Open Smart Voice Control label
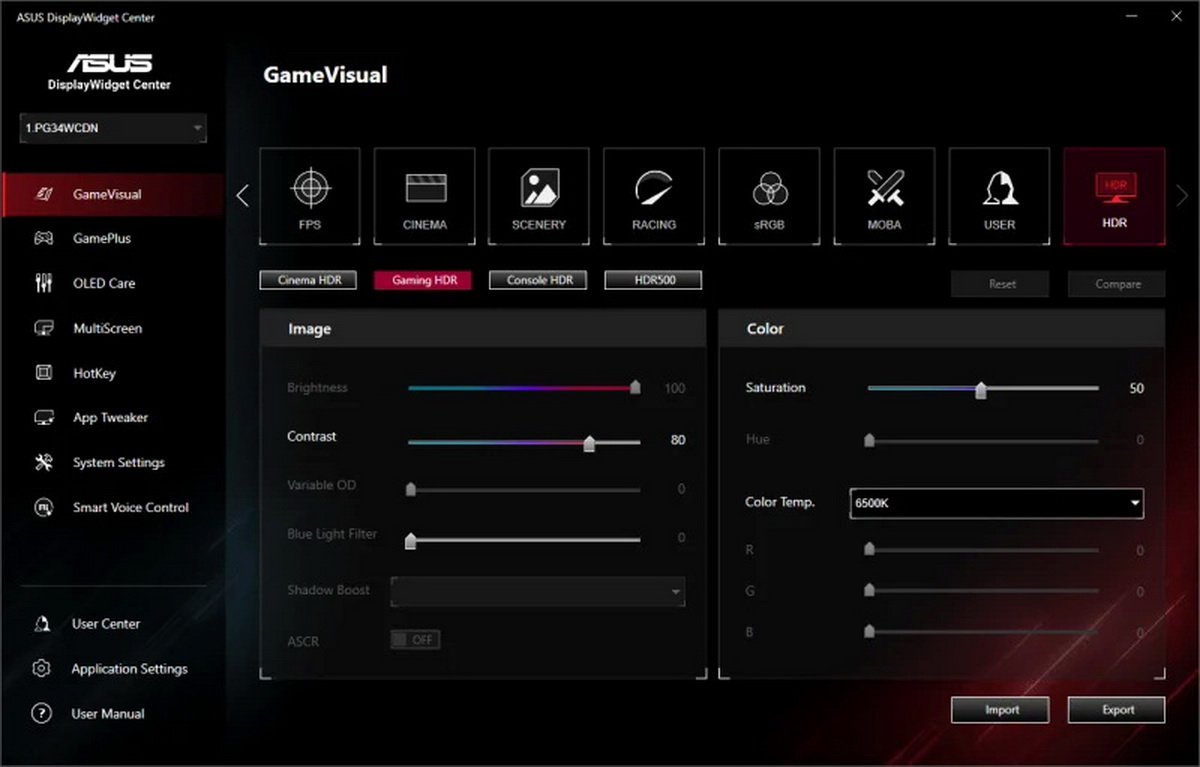 coord(130,507)
